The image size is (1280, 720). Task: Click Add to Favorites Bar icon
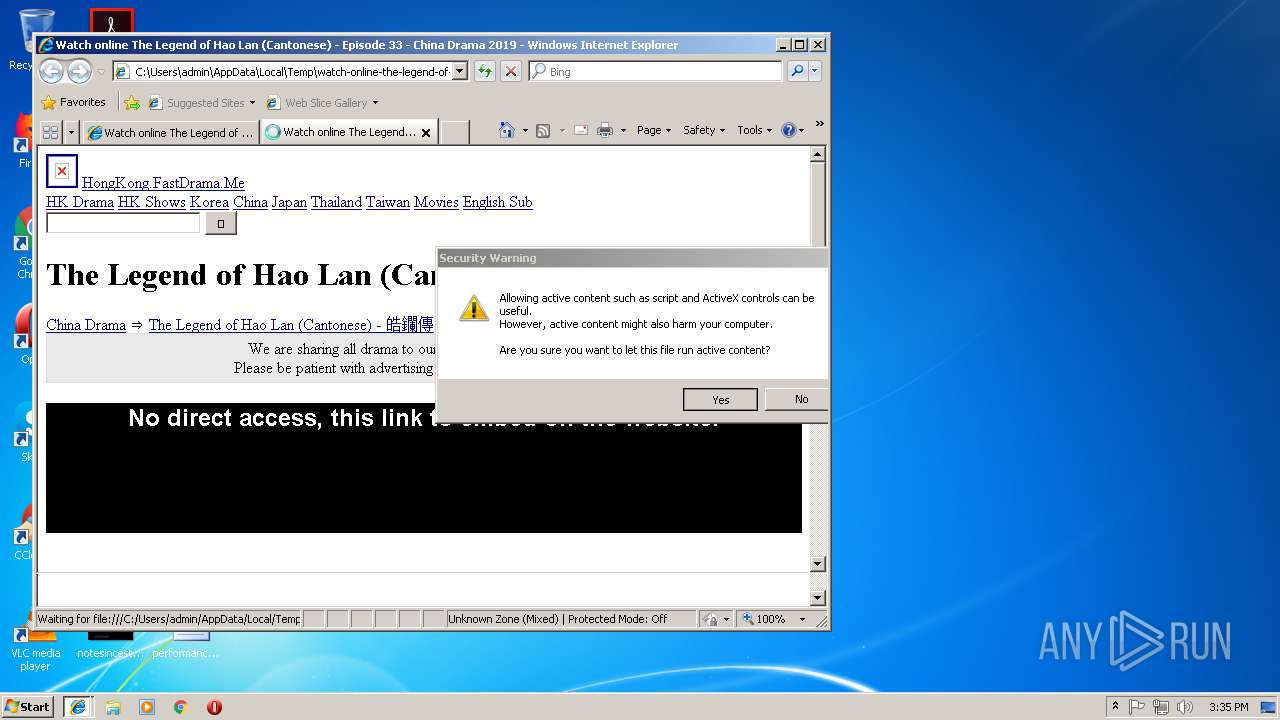point(132,102)
